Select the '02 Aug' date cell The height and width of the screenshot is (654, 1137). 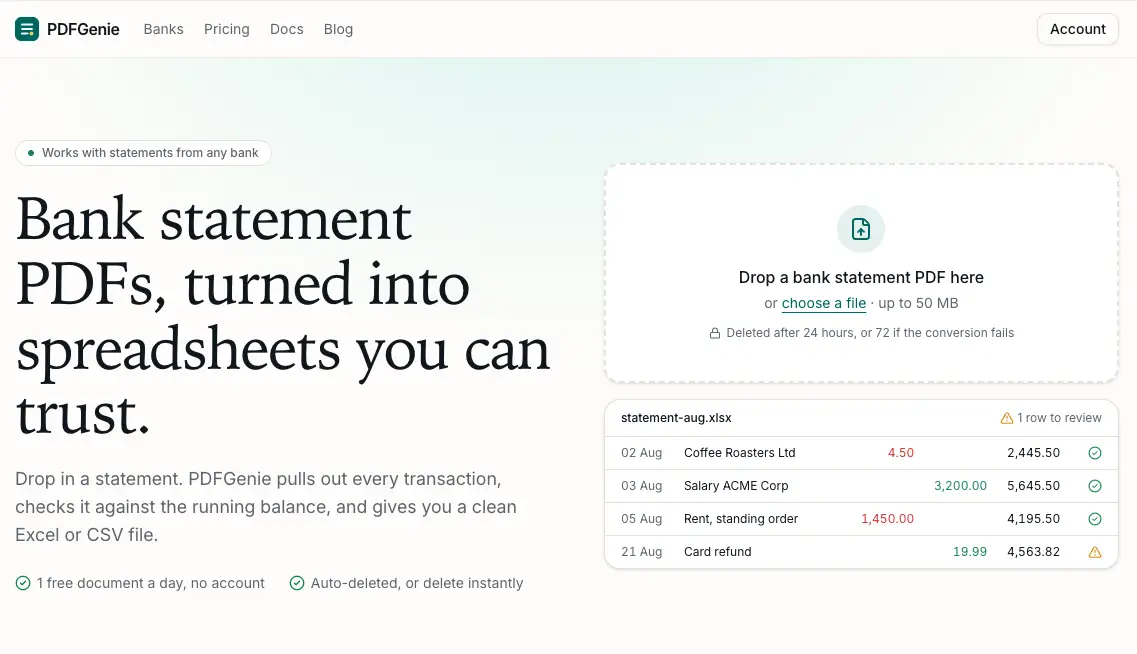[642, 453]
